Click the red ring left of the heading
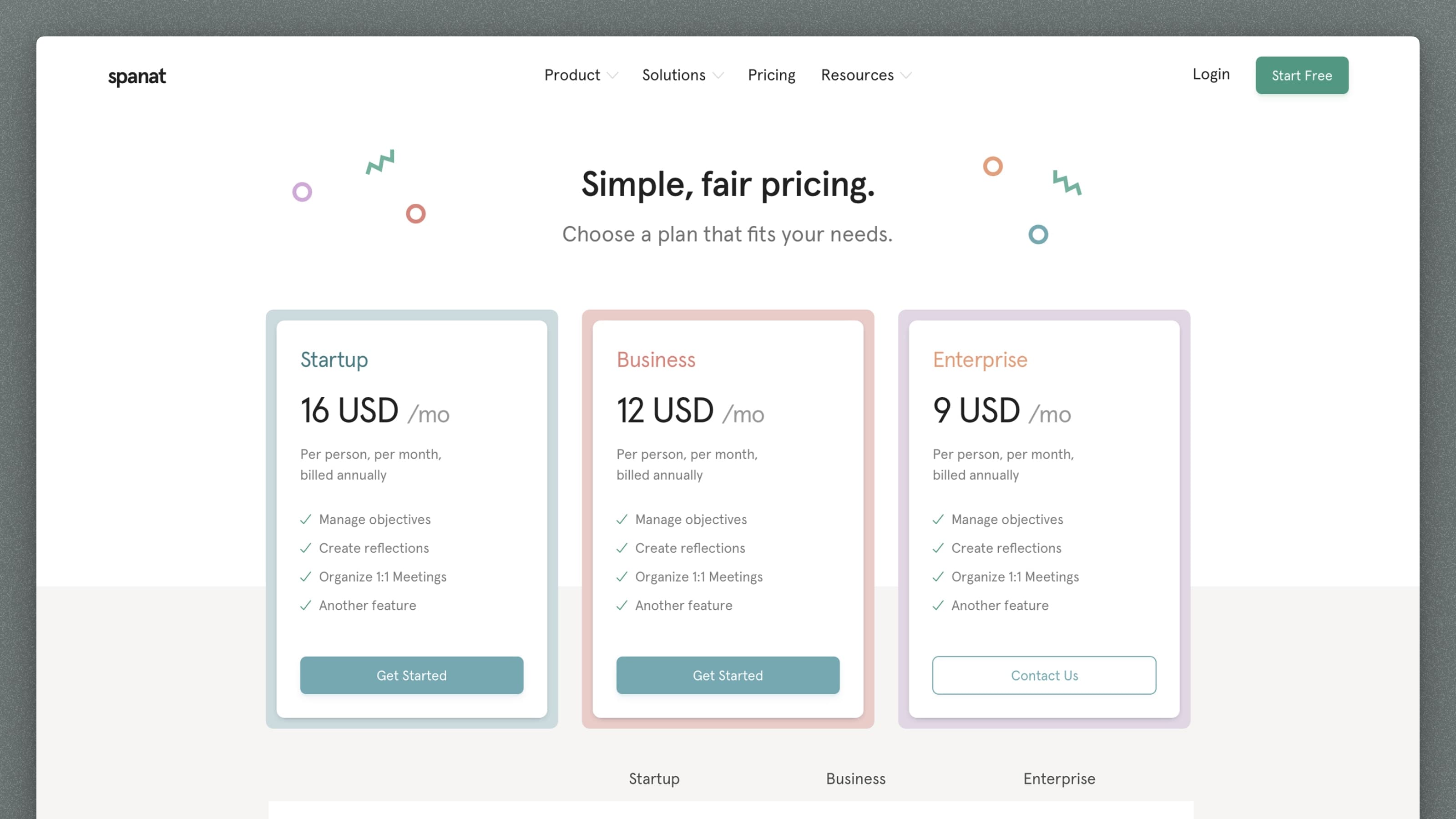The height and width of the screenshot is (819, 1456). 415,214
